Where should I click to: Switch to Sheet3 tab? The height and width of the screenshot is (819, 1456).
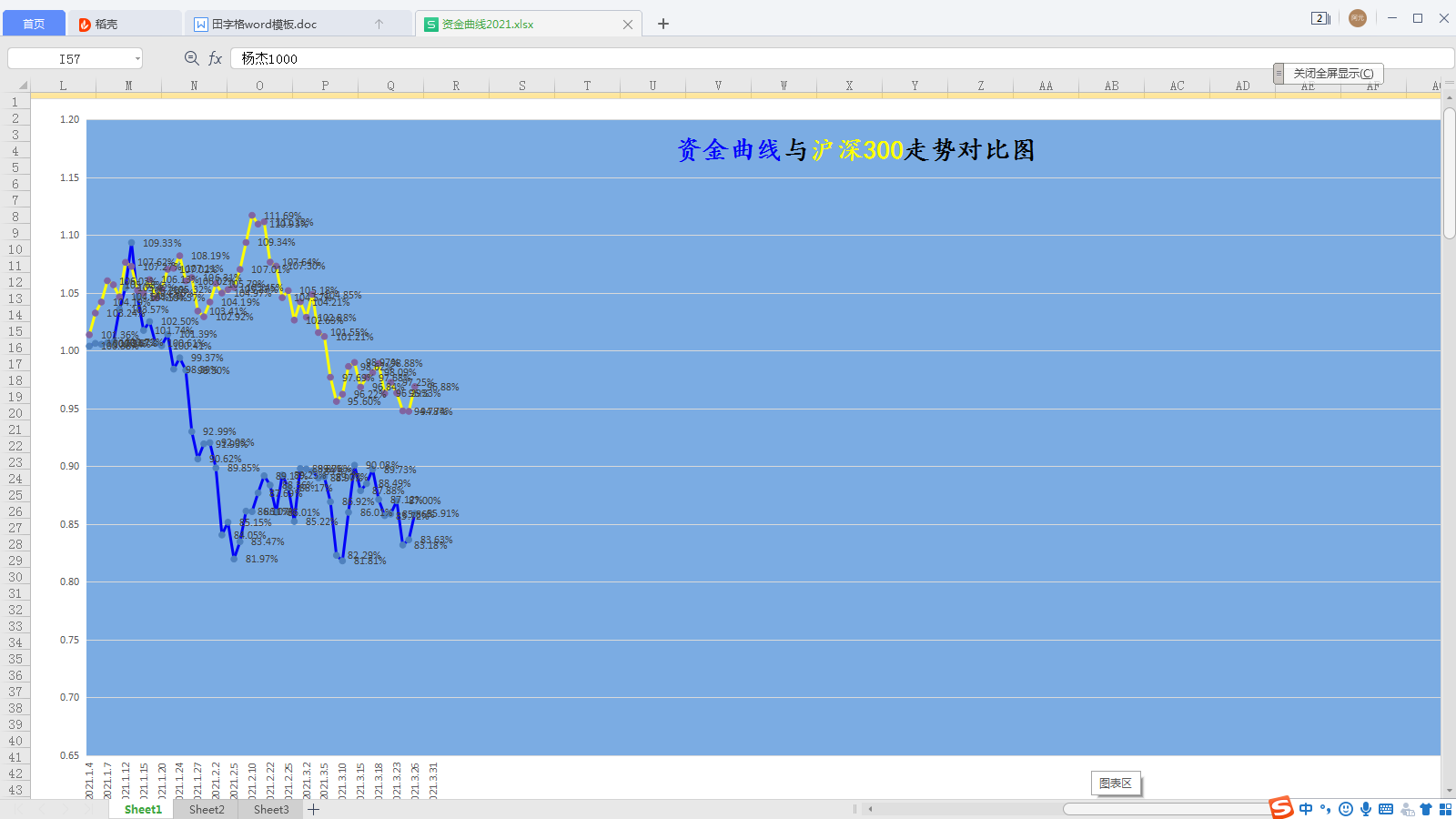tap(271, 809)
